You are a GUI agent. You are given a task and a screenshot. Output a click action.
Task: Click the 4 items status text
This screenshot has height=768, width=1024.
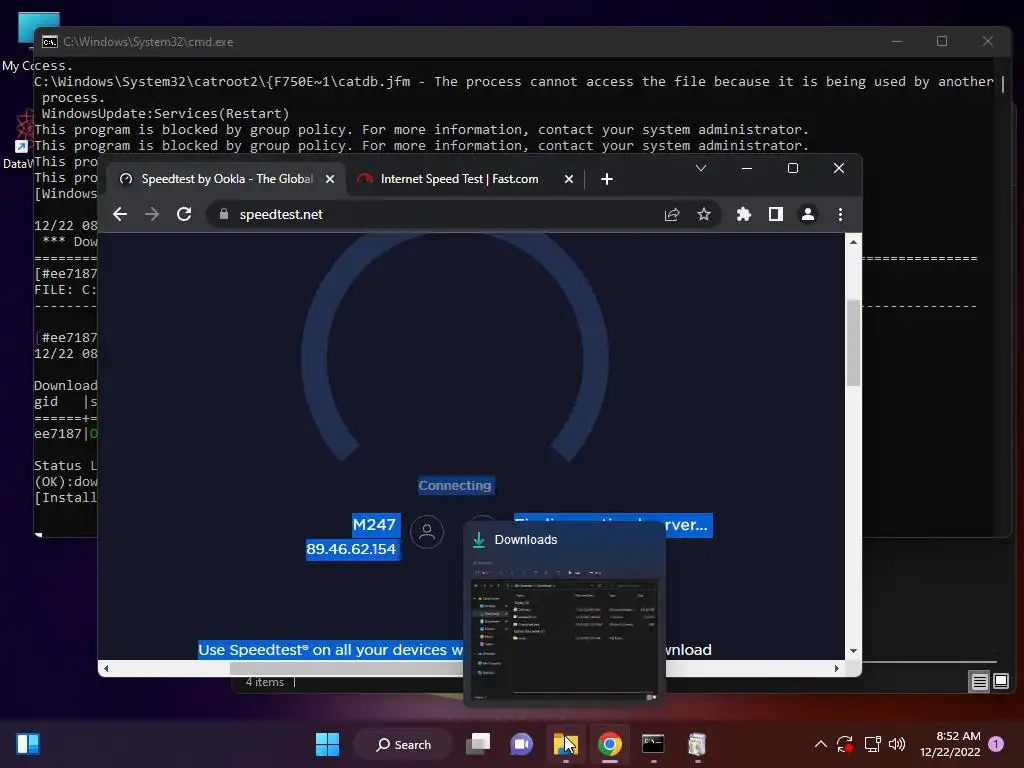tap(264, 682)
